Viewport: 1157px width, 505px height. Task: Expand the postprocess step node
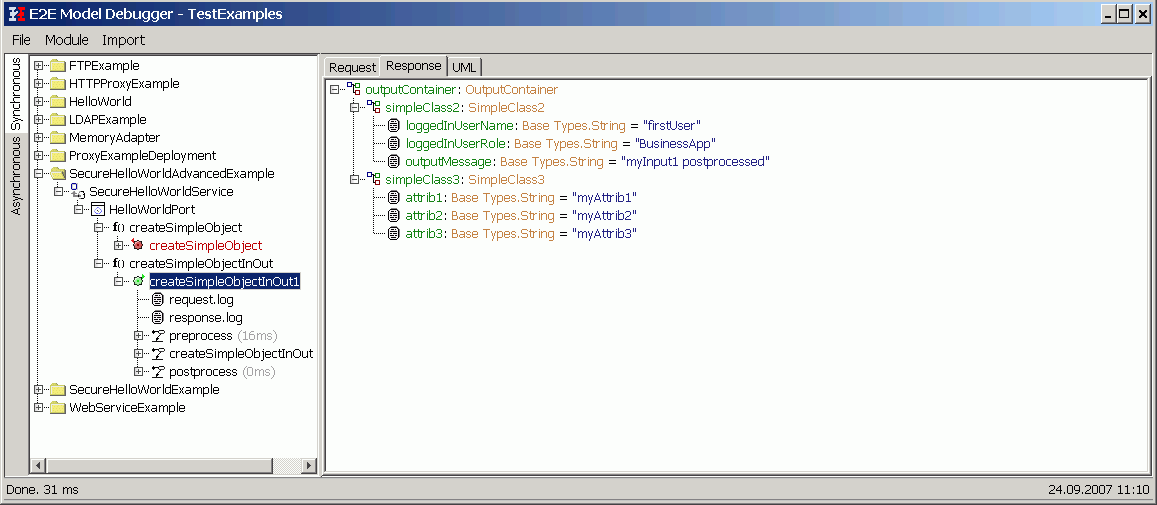[139, 372]
